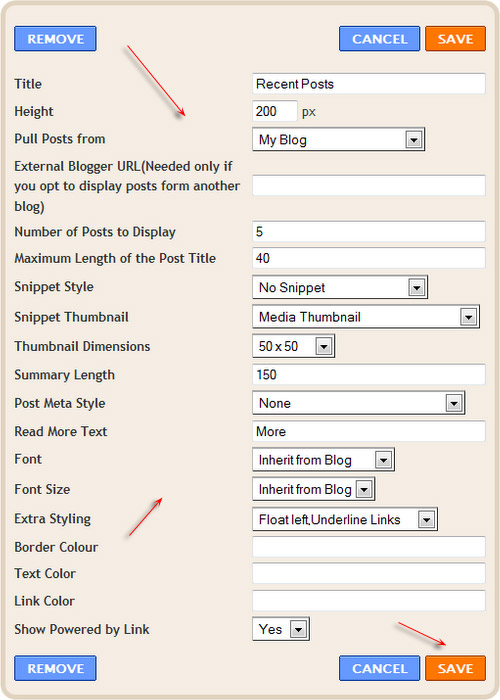Image resolution: width=500 pixels, height=700 pixels.
Task: Open the Font Size dropdown
Action: (313, 489)
